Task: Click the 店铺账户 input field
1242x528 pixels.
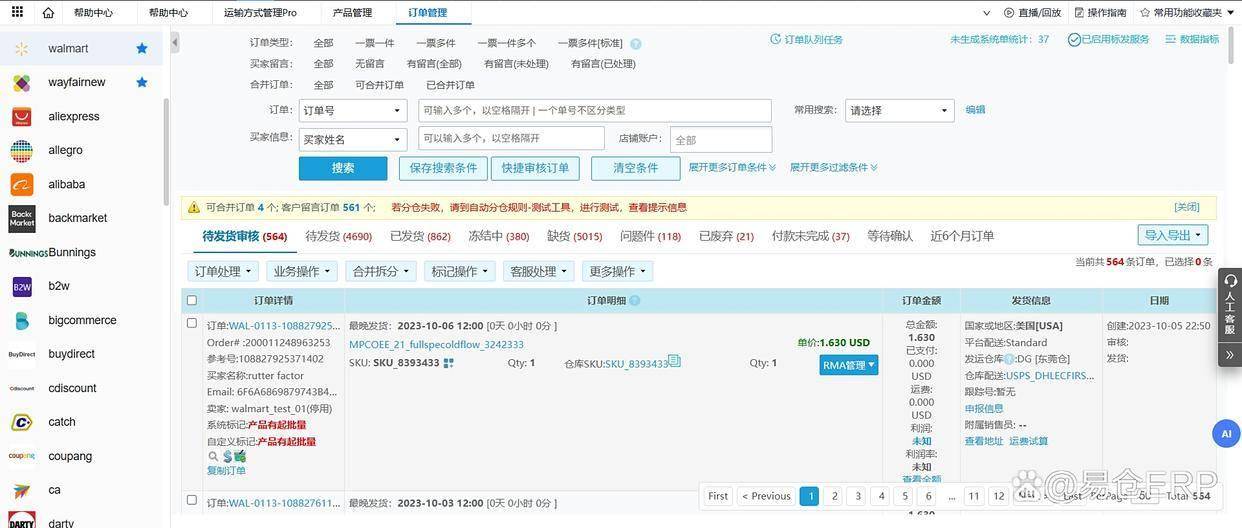Action: tap(721, 140)
